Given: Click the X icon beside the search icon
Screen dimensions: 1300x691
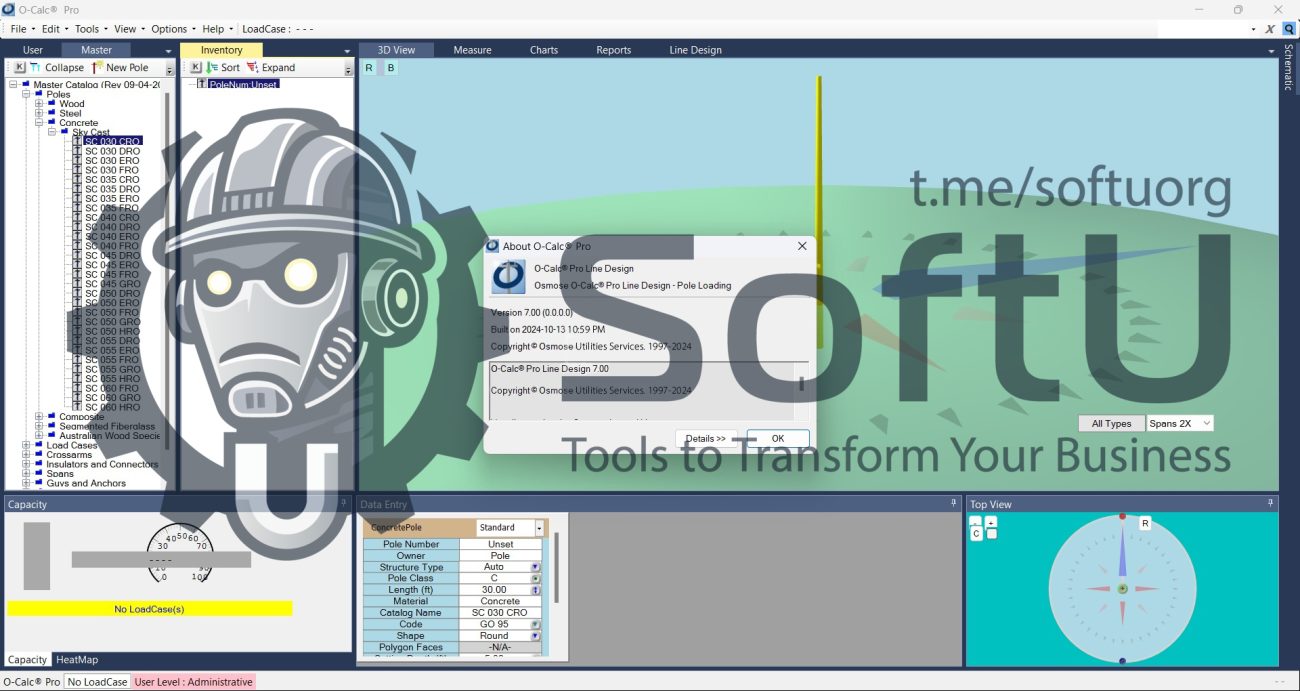Looking at the screenshot, I should pos(1270,29).
